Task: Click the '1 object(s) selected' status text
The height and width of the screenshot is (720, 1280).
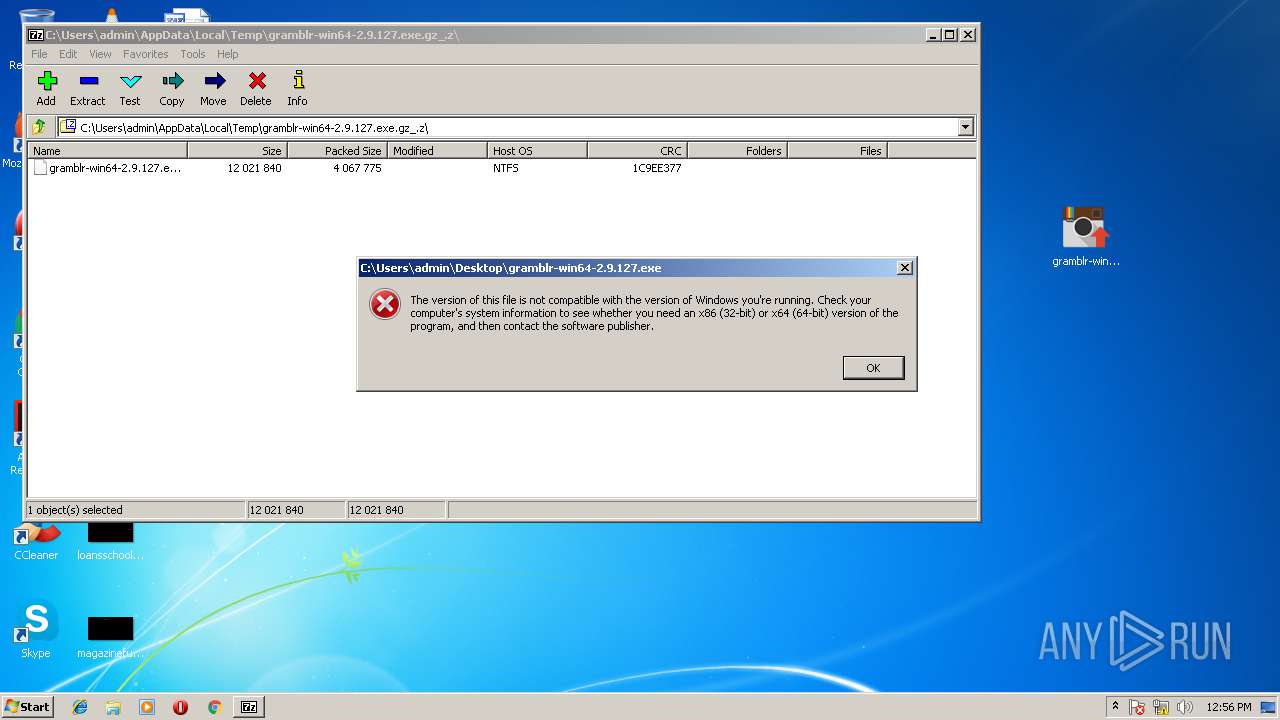Action: coord(75,510)
